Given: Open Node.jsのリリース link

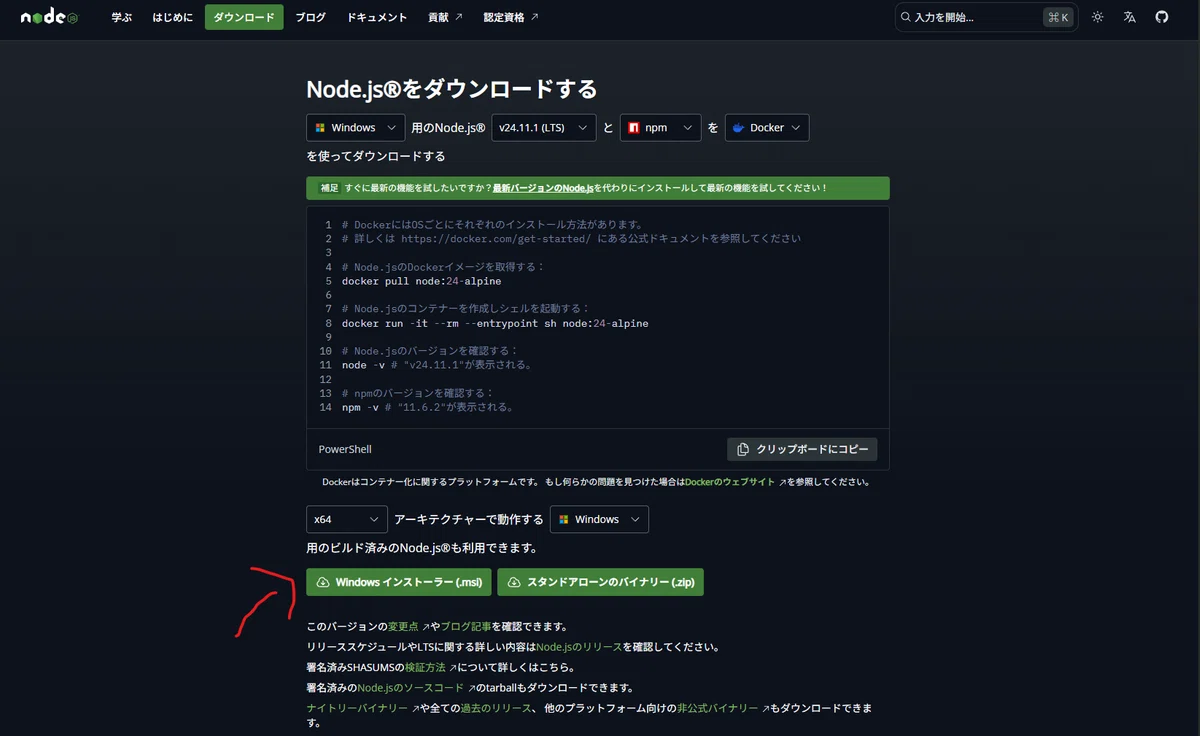Looking at the screenshot, I should [x=578, y=647].
